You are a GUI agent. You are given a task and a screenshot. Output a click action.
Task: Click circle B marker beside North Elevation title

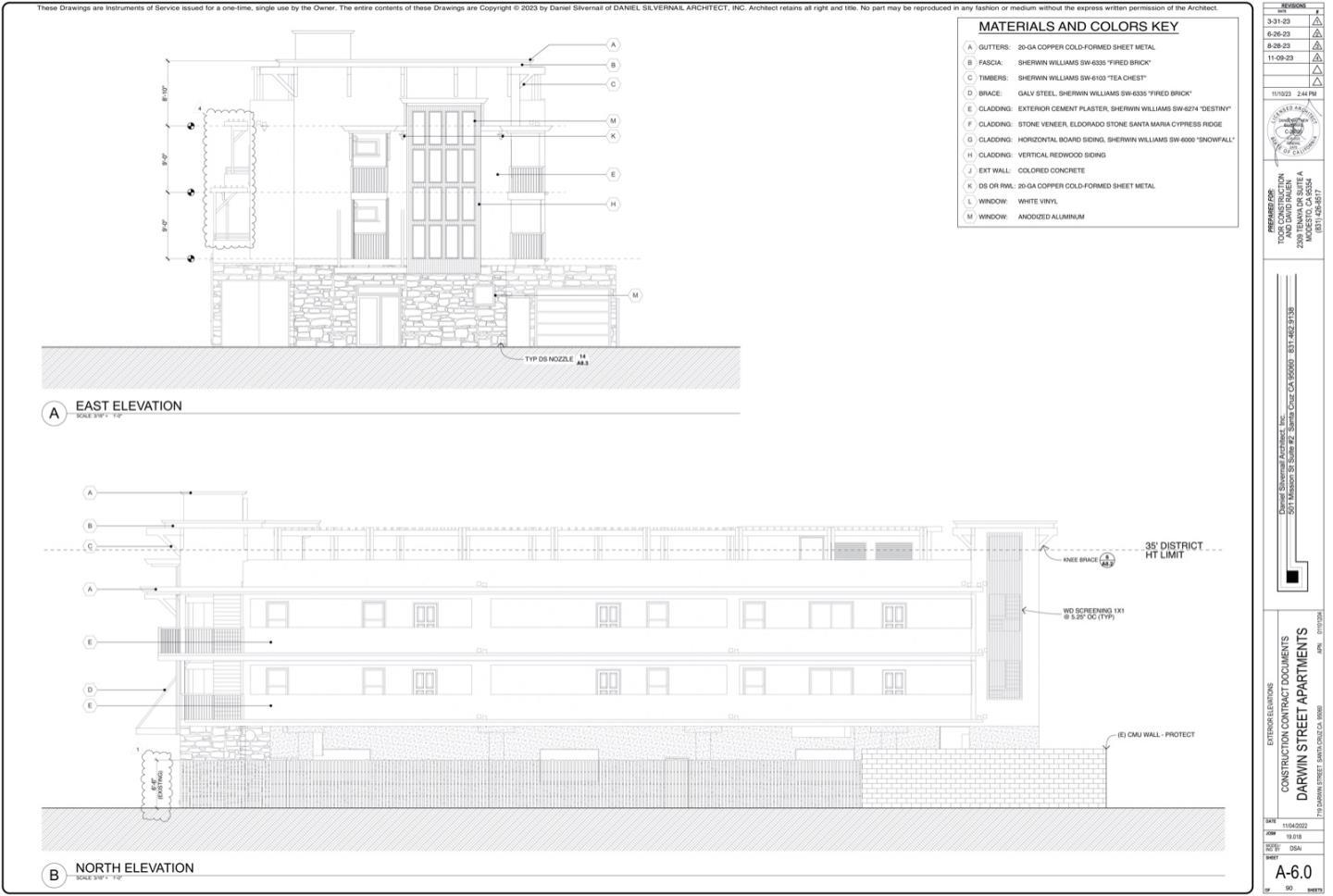54,875
